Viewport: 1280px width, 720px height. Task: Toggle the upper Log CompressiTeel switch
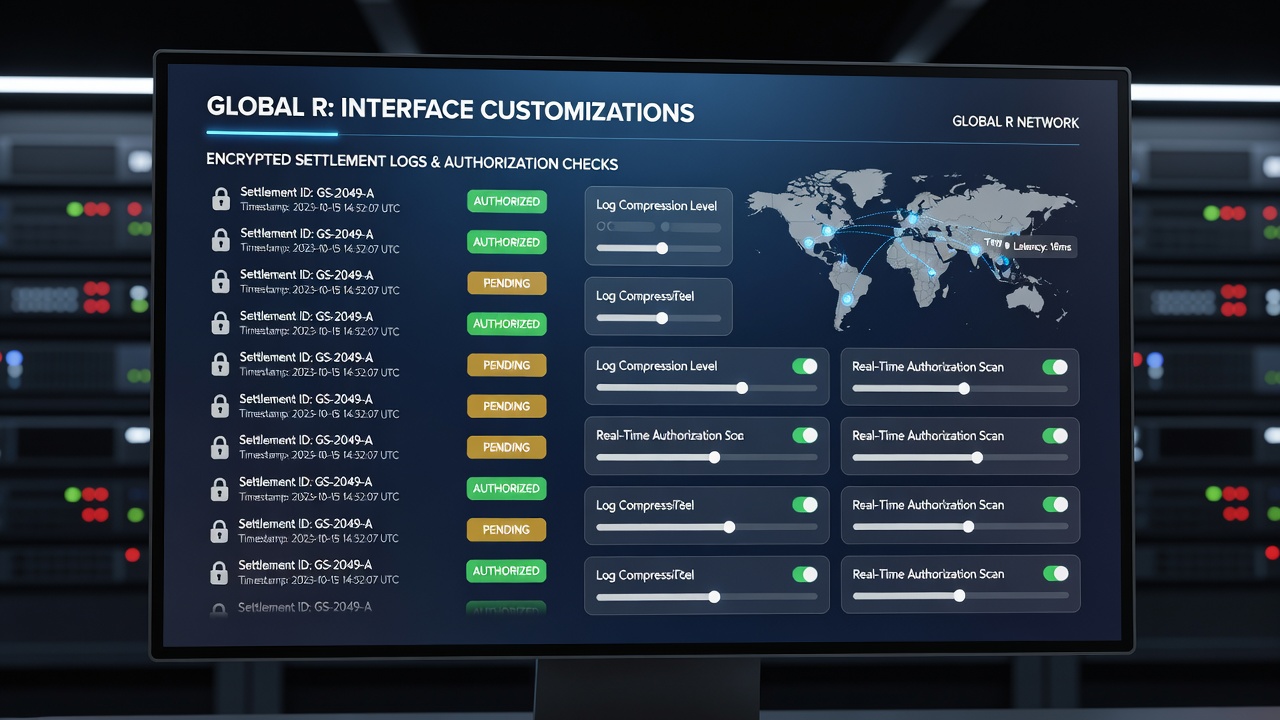coord(805,505)
